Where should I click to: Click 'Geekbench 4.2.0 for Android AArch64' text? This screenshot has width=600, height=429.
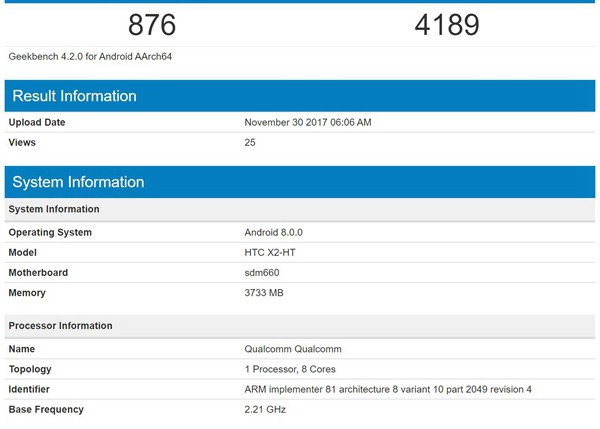click(90, 57)
